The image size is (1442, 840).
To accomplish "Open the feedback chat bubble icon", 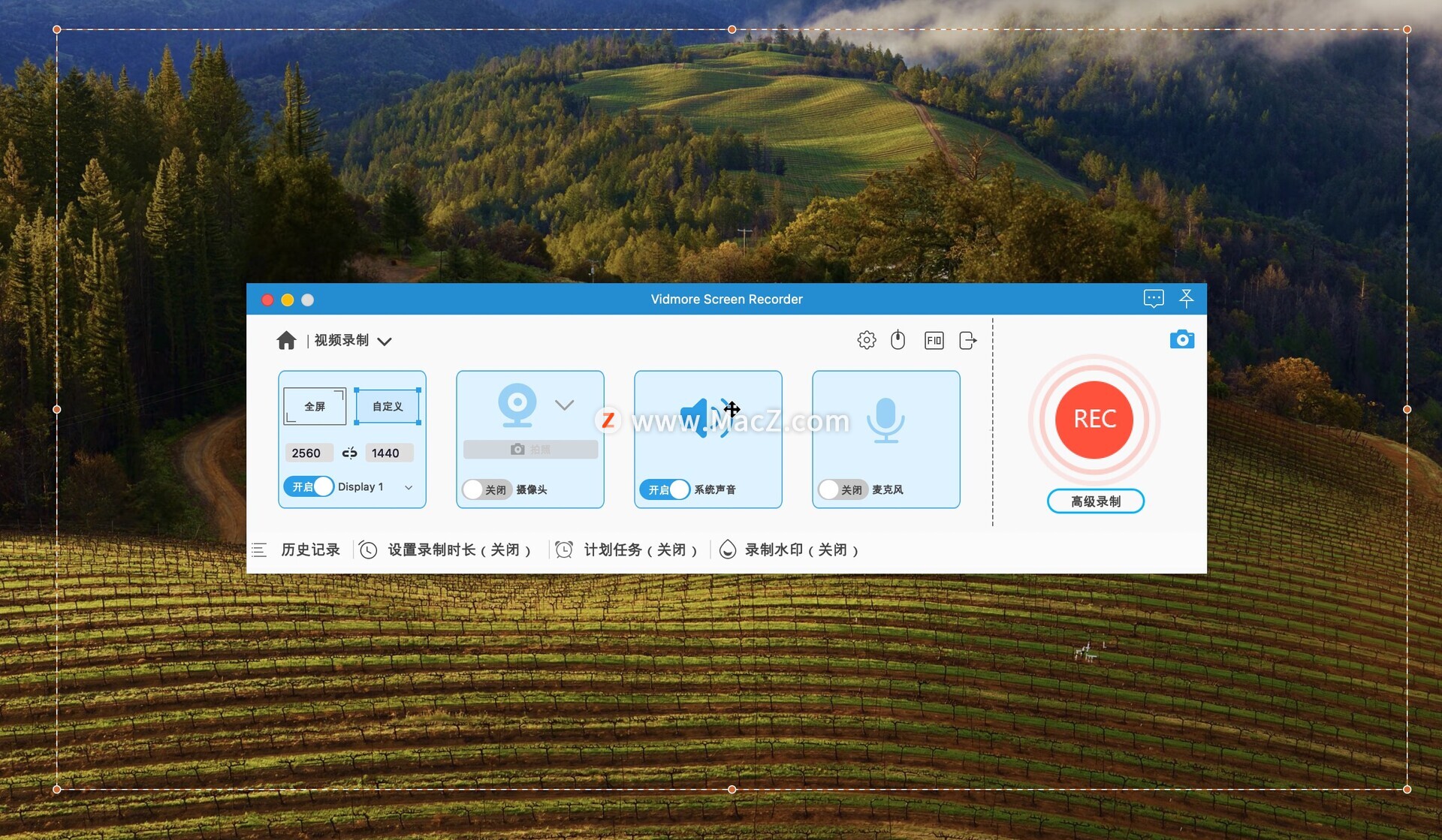I will pyautogui.click(x=1154, y=299).
